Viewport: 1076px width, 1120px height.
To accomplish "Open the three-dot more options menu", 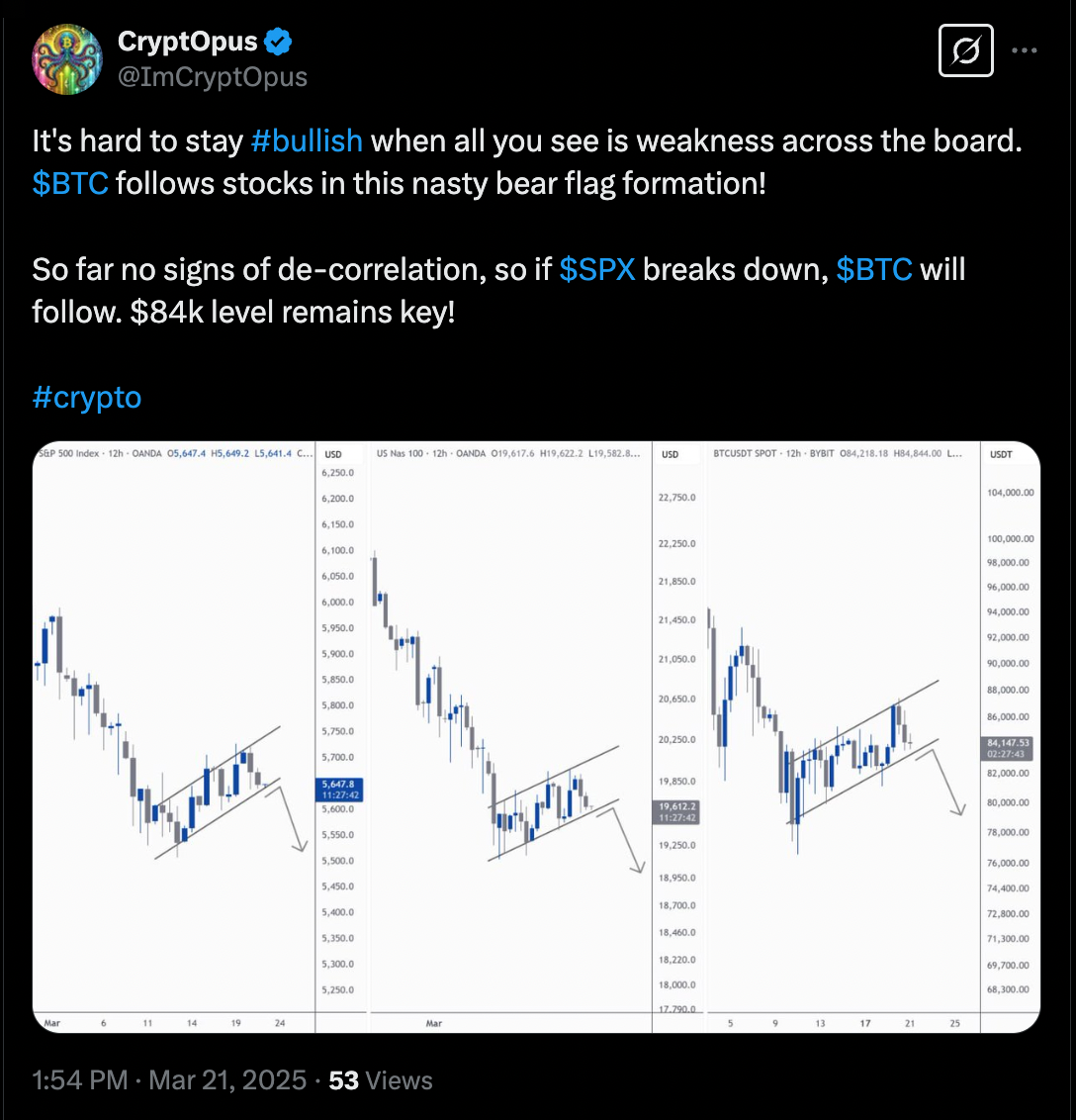I will coord(1024,51).
